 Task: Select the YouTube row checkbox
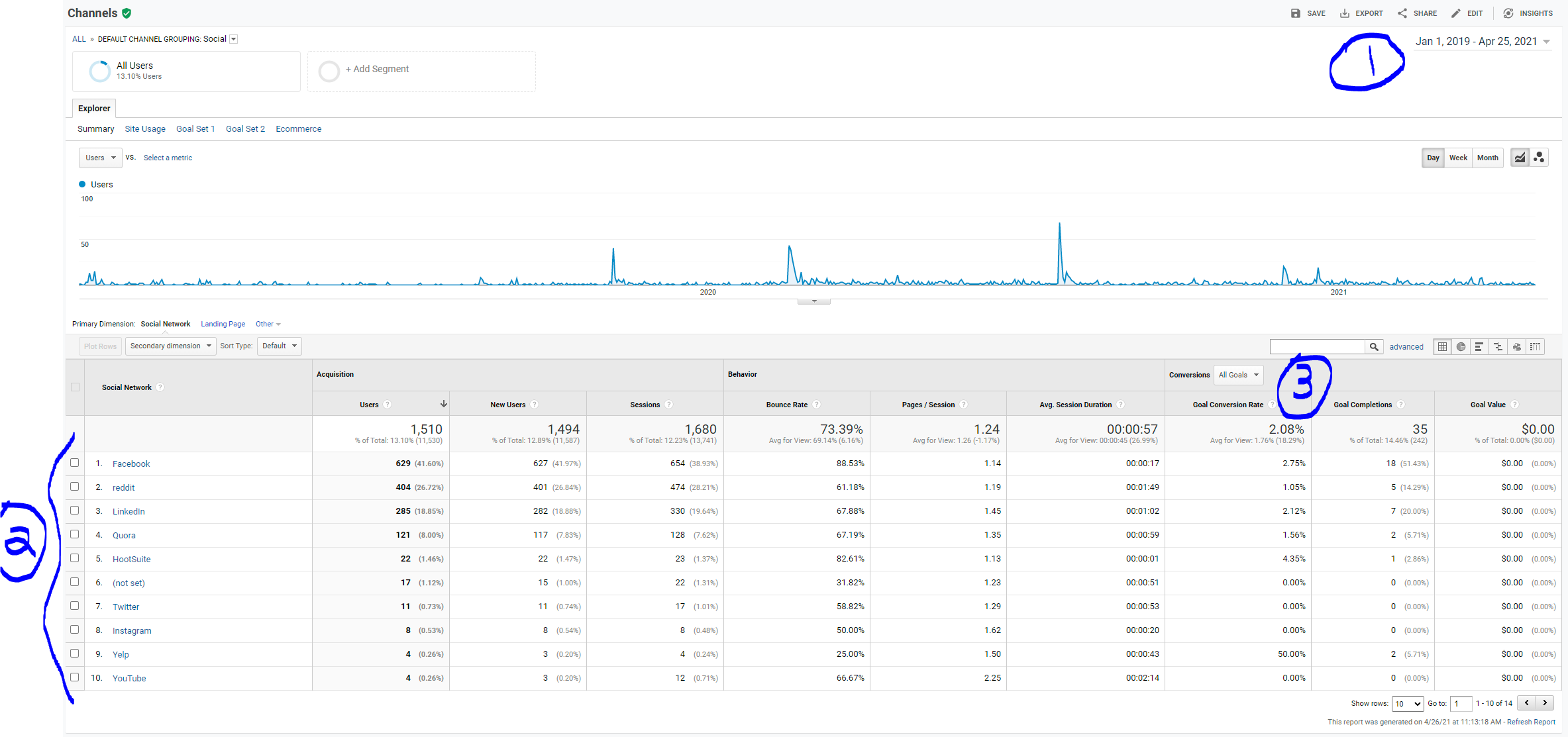pos(75,677)
